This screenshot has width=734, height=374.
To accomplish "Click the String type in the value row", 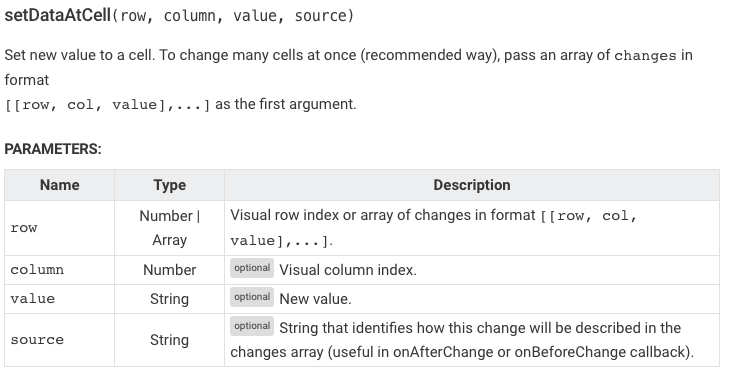I will coord(169,299).
